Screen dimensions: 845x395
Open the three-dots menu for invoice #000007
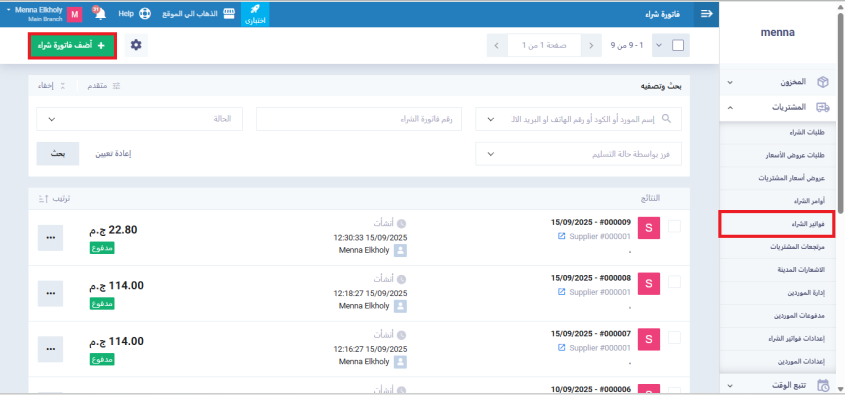click(51, 349)
